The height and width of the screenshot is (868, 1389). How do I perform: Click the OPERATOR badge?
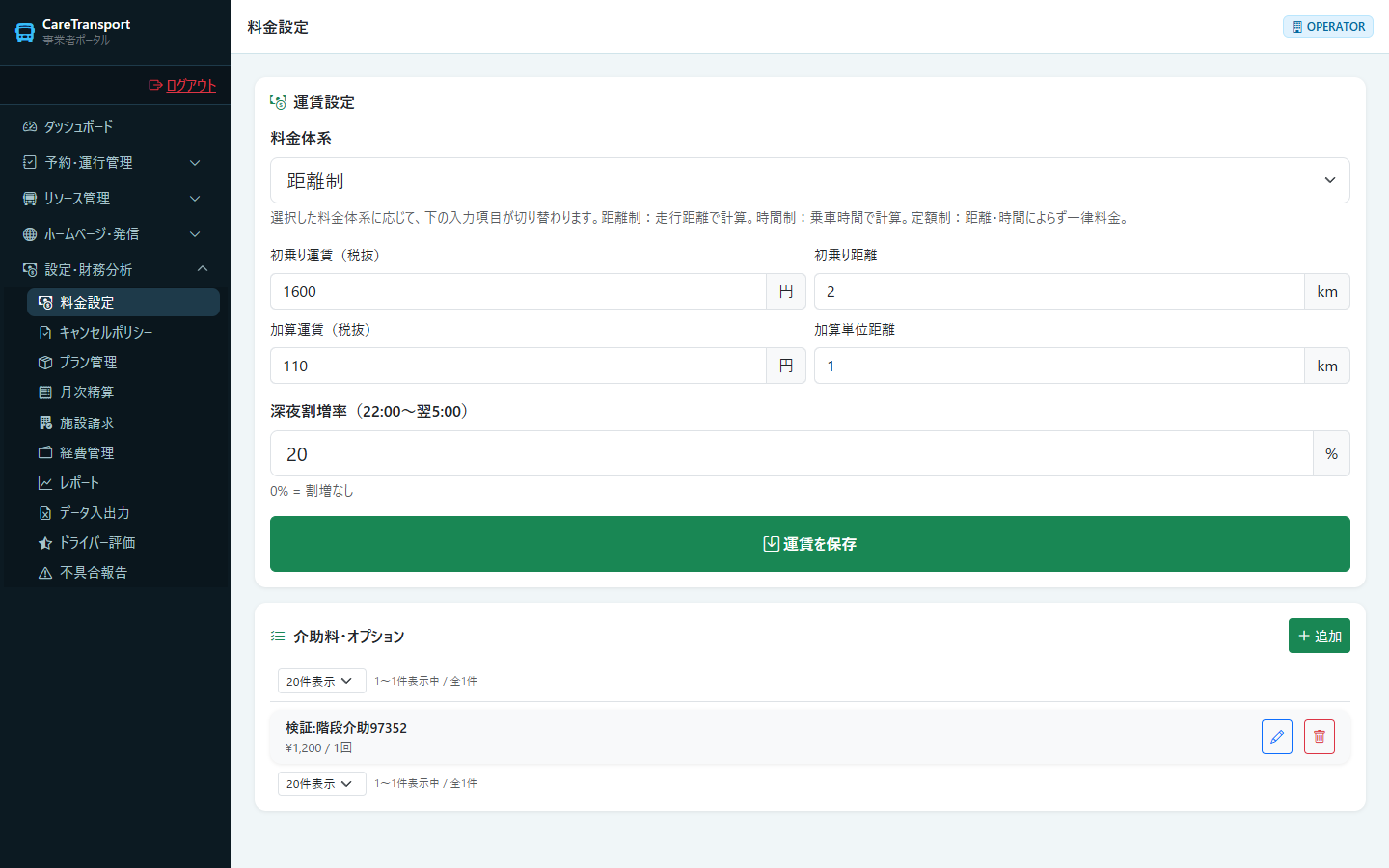1328,27
